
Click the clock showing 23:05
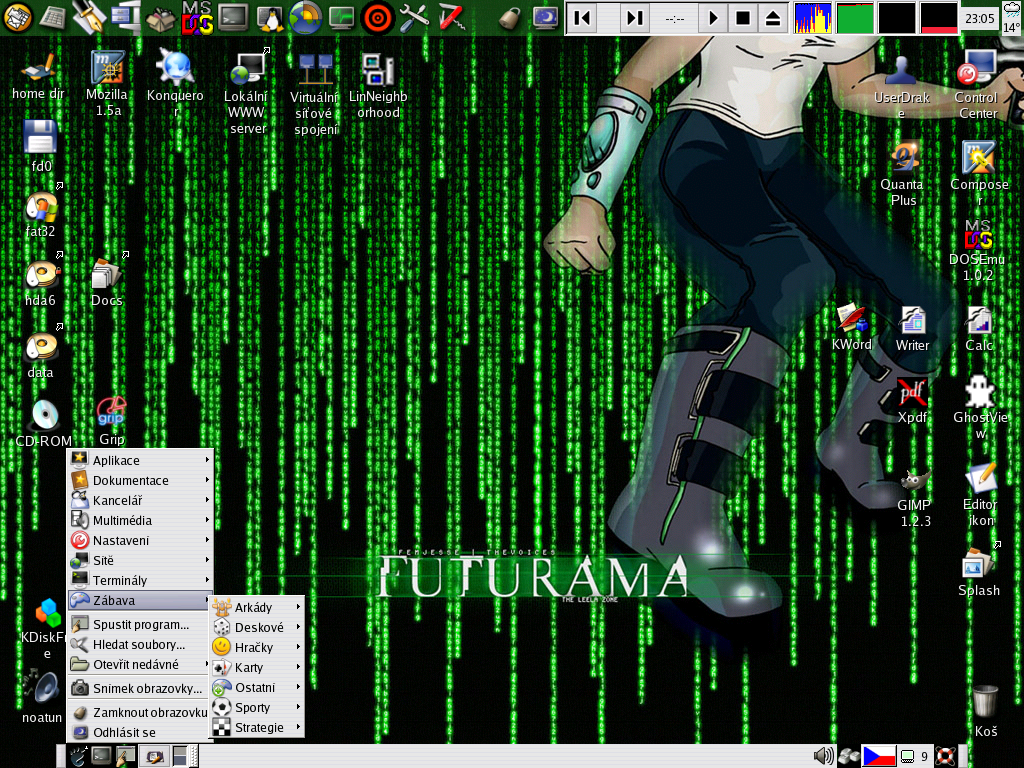coord(978,19)
